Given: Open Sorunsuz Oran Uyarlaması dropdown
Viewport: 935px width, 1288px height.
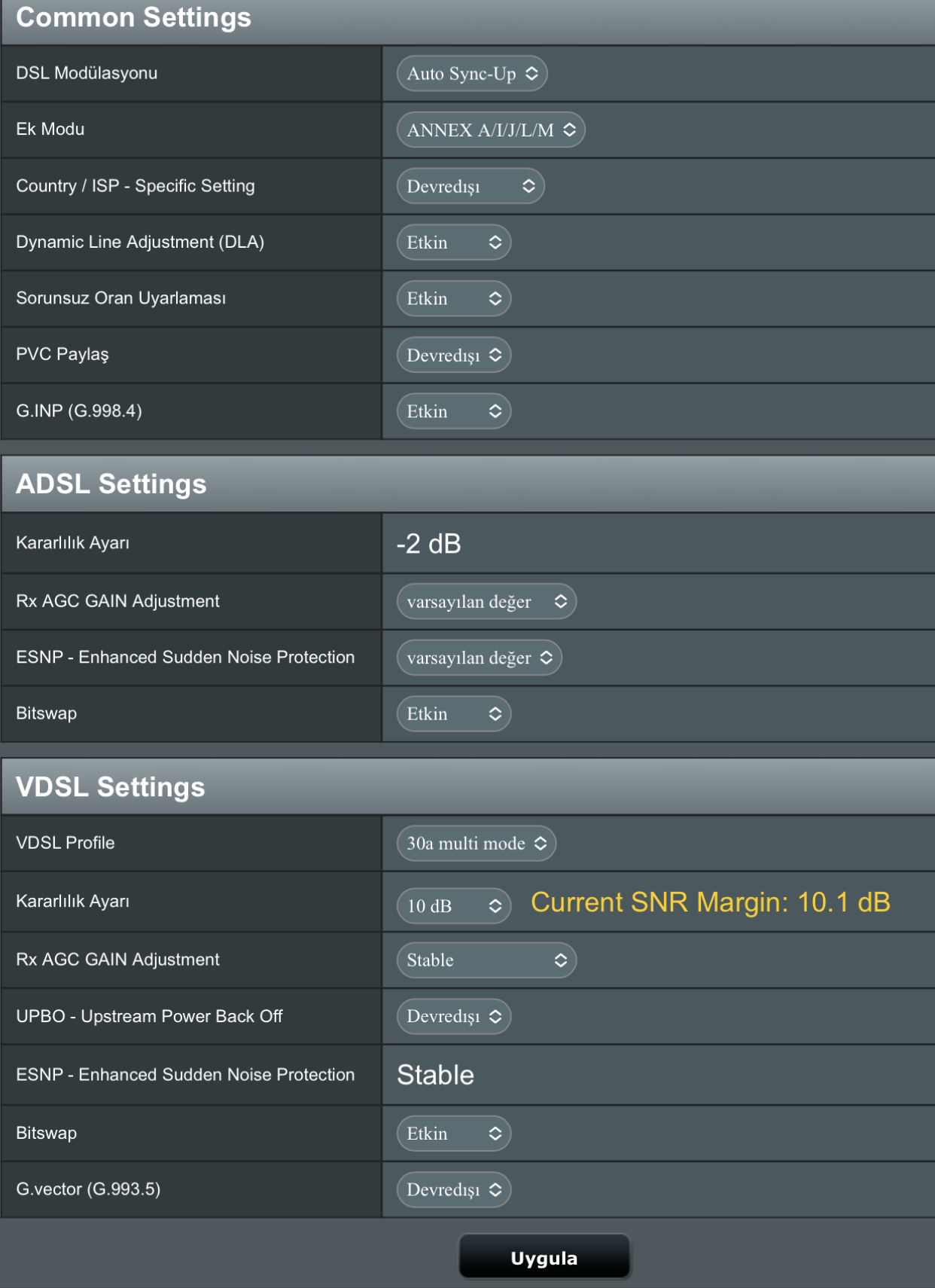Looking at the screenshot, I should (454, 299).
